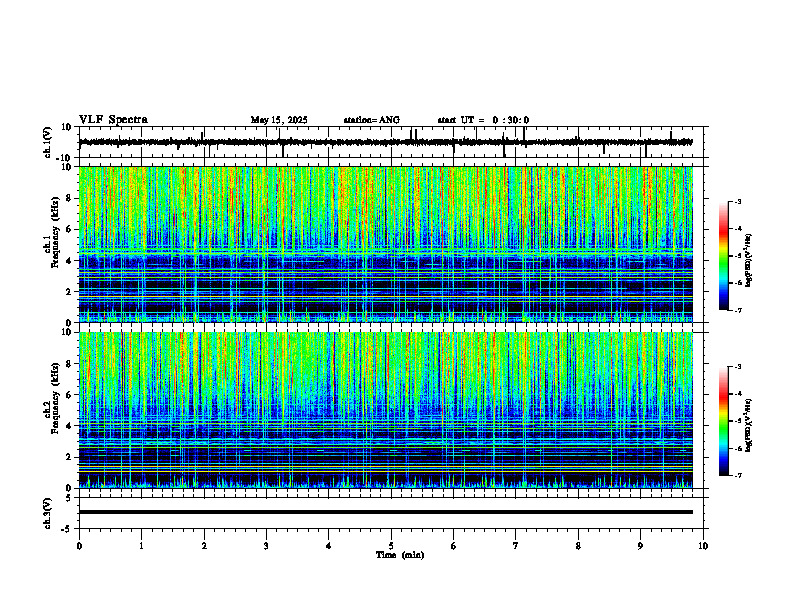Select the ch.1 colorbar log(PSD) unit label
This screenshot has width=792, height=612.
pyautogui.click(x=749, y=260)
